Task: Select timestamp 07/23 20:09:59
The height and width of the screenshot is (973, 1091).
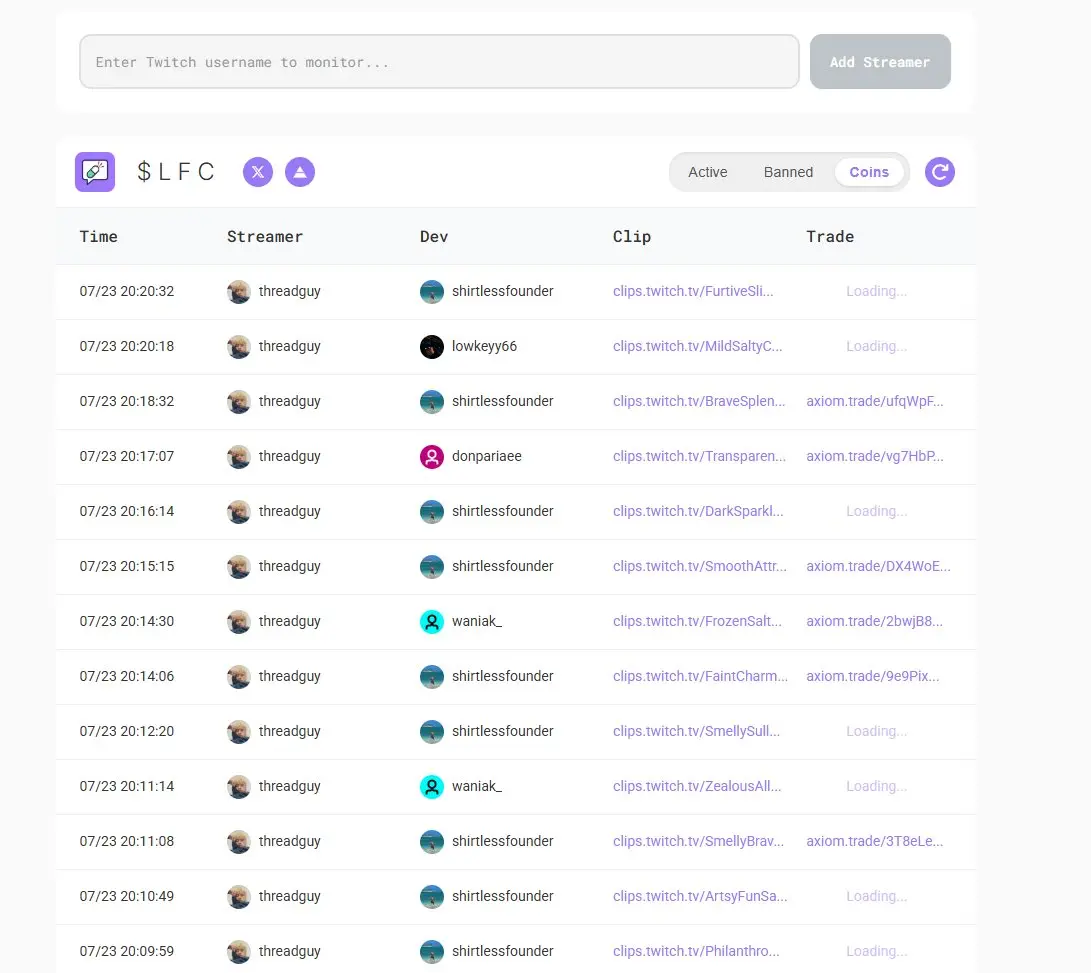Action: pos(127,951)
